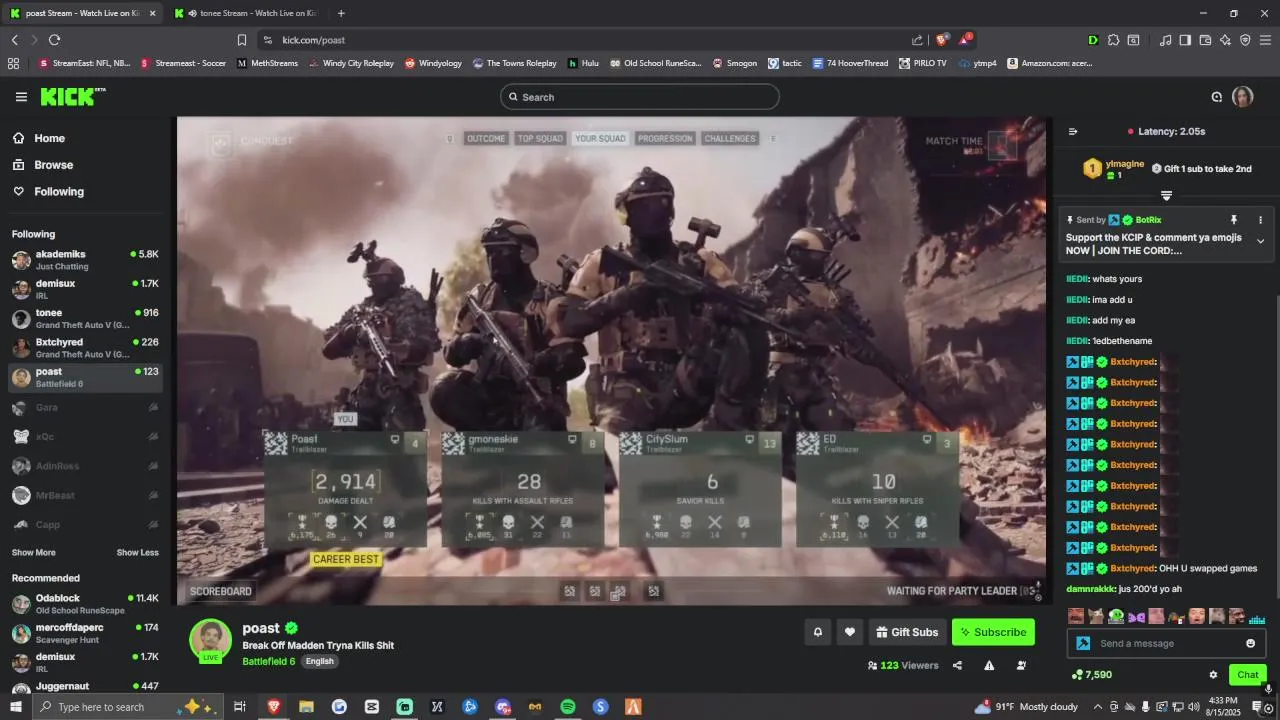Open the notifications bell for poast
The width and height of the screenshot is (1280, 720).
click(818, 632)
